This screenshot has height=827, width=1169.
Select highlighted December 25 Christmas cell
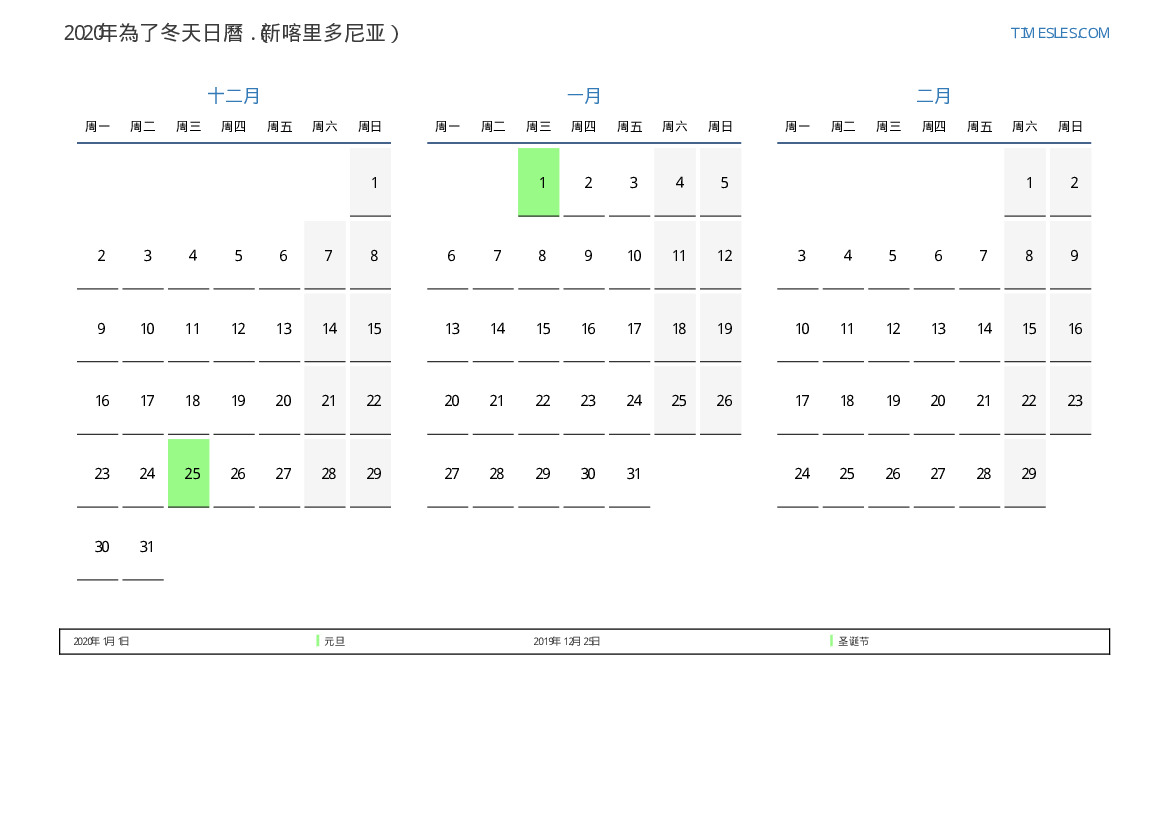(x=189, y=473)
